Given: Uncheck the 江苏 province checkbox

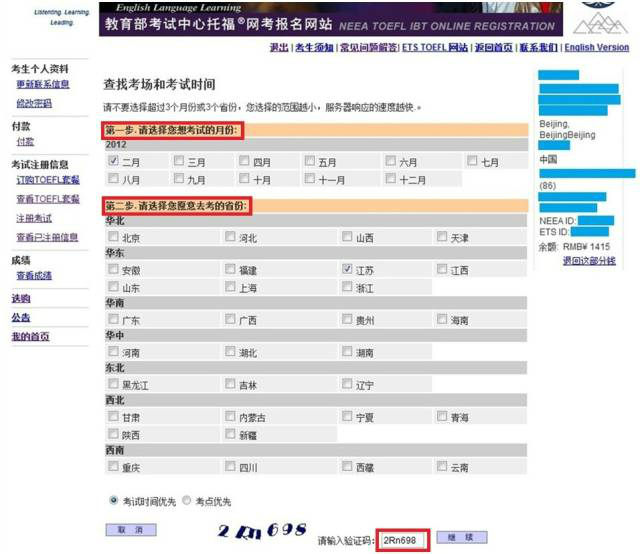Looking at the screenshot, I should tap(347, 270).
